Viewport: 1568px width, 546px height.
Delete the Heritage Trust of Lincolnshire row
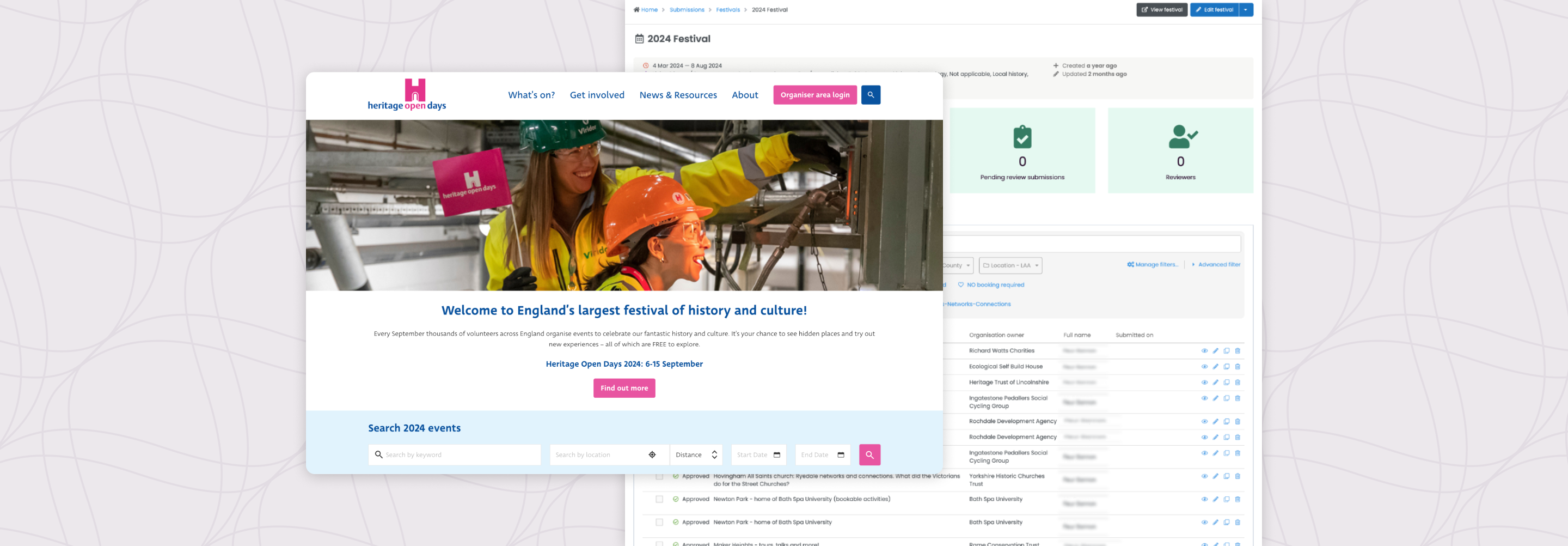click(1237, 383)
